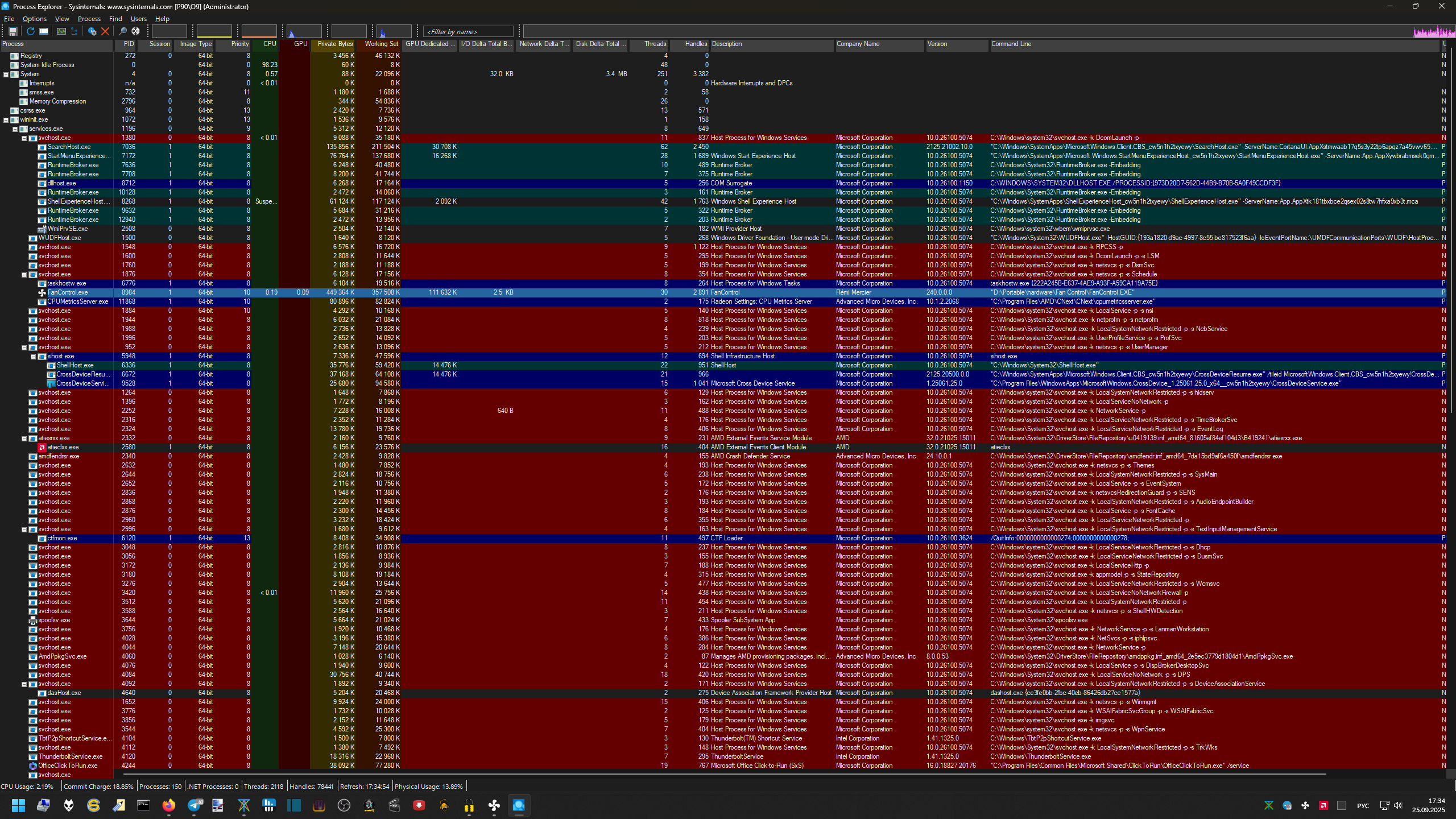Collapse the atiesrxx.exe tree branch

[x=24, y=439]
